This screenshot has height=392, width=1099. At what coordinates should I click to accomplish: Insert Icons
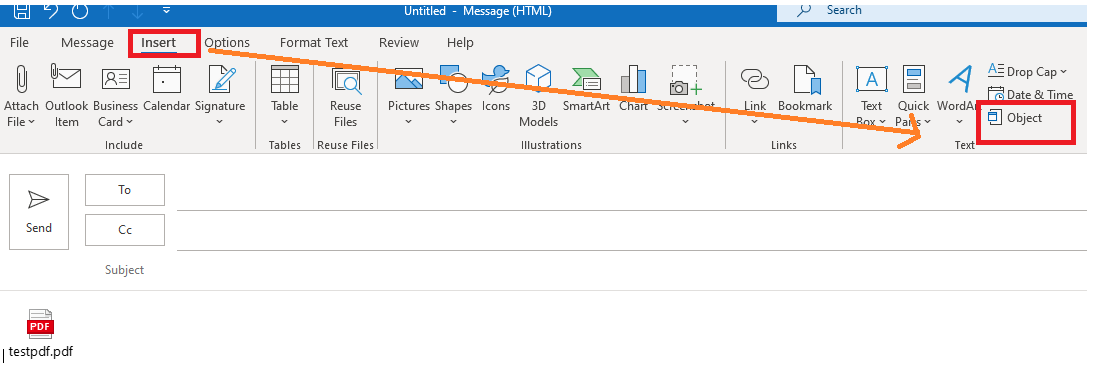[x=496, y=89]
